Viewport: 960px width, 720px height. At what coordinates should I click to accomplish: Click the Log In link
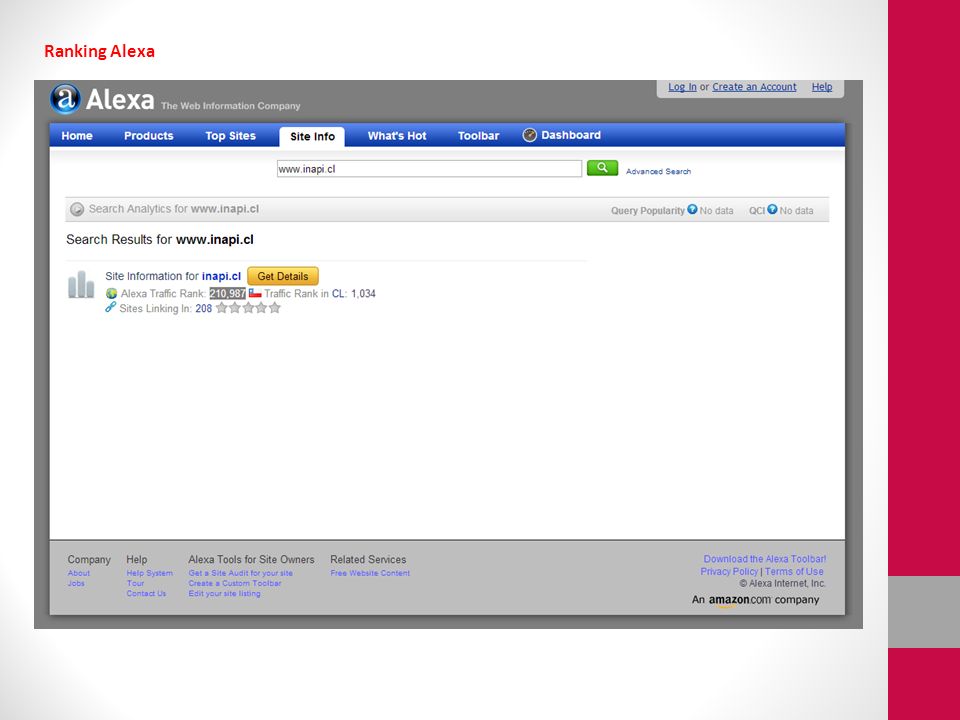(682, 87)
